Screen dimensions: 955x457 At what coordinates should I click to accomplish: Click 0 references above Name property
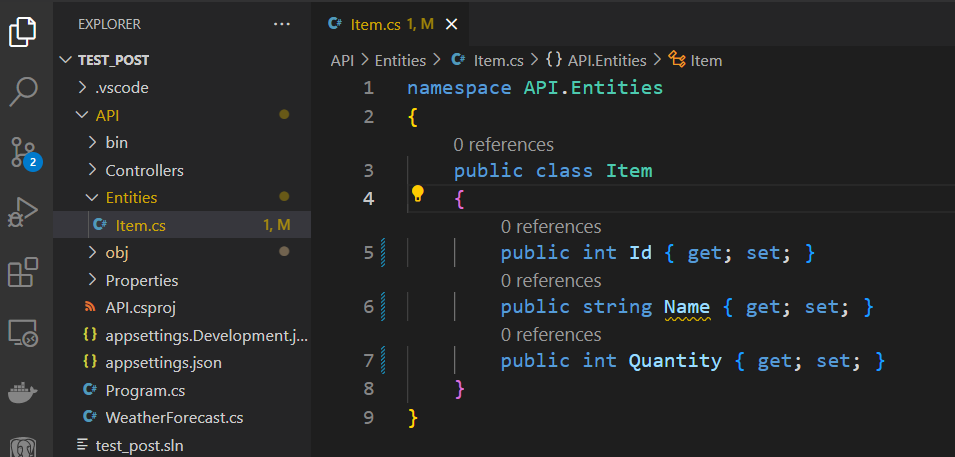pos(551,280)
